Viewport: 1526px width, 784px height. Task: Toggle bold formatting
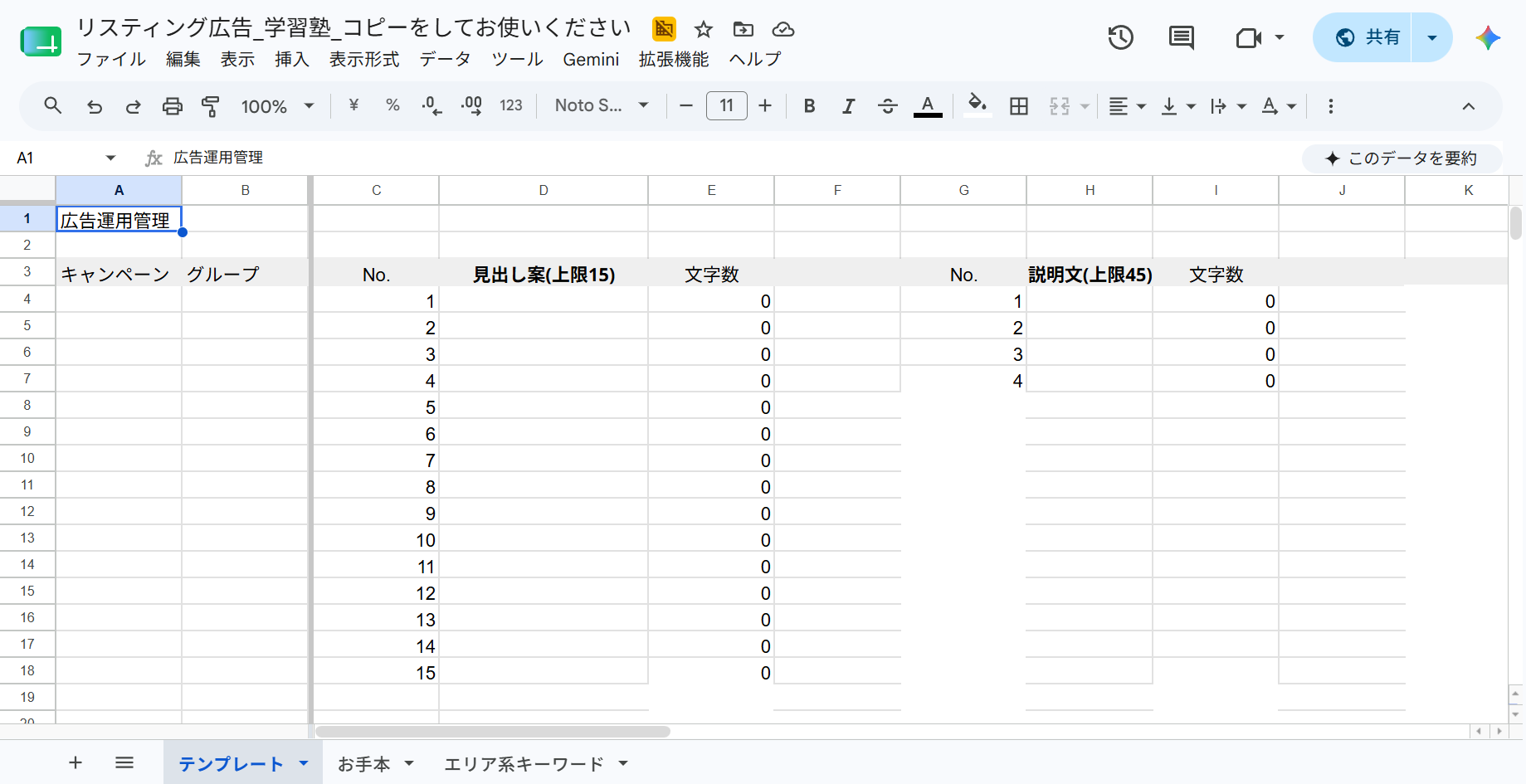click(810, 105)
